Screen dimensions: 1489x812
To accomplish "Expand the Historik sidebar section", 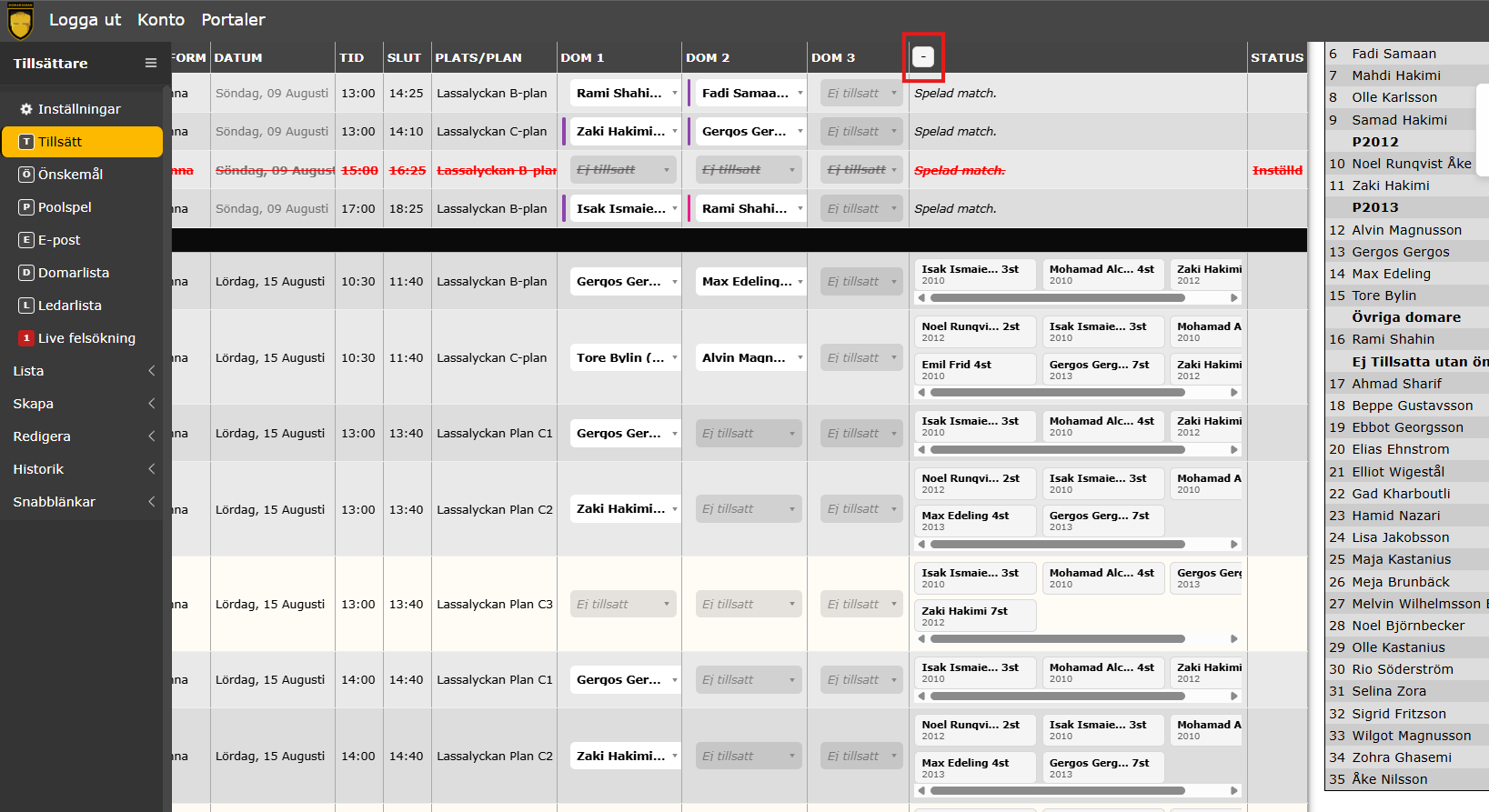I will (x=82, y=469).
